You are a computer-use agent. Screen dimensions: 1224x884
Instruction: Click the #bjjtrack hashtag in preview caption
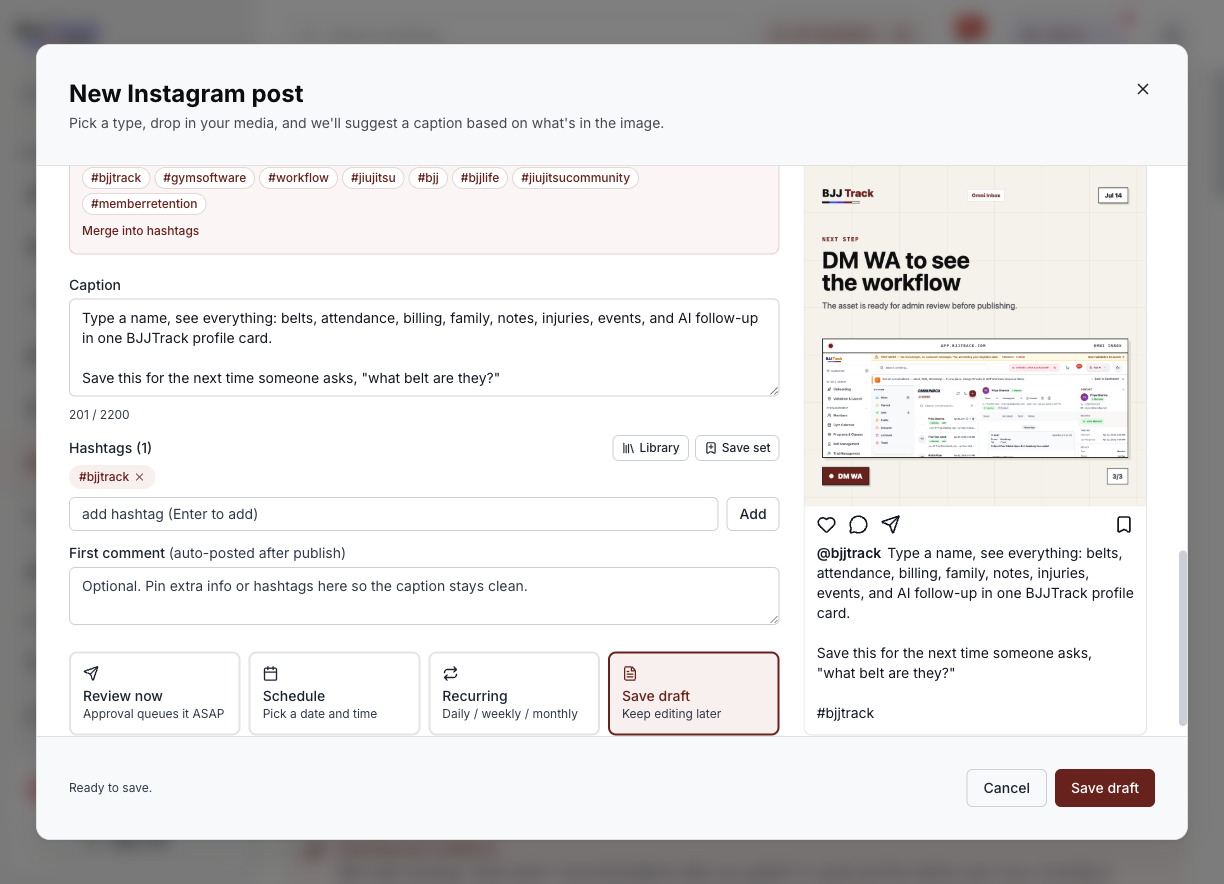846,713
